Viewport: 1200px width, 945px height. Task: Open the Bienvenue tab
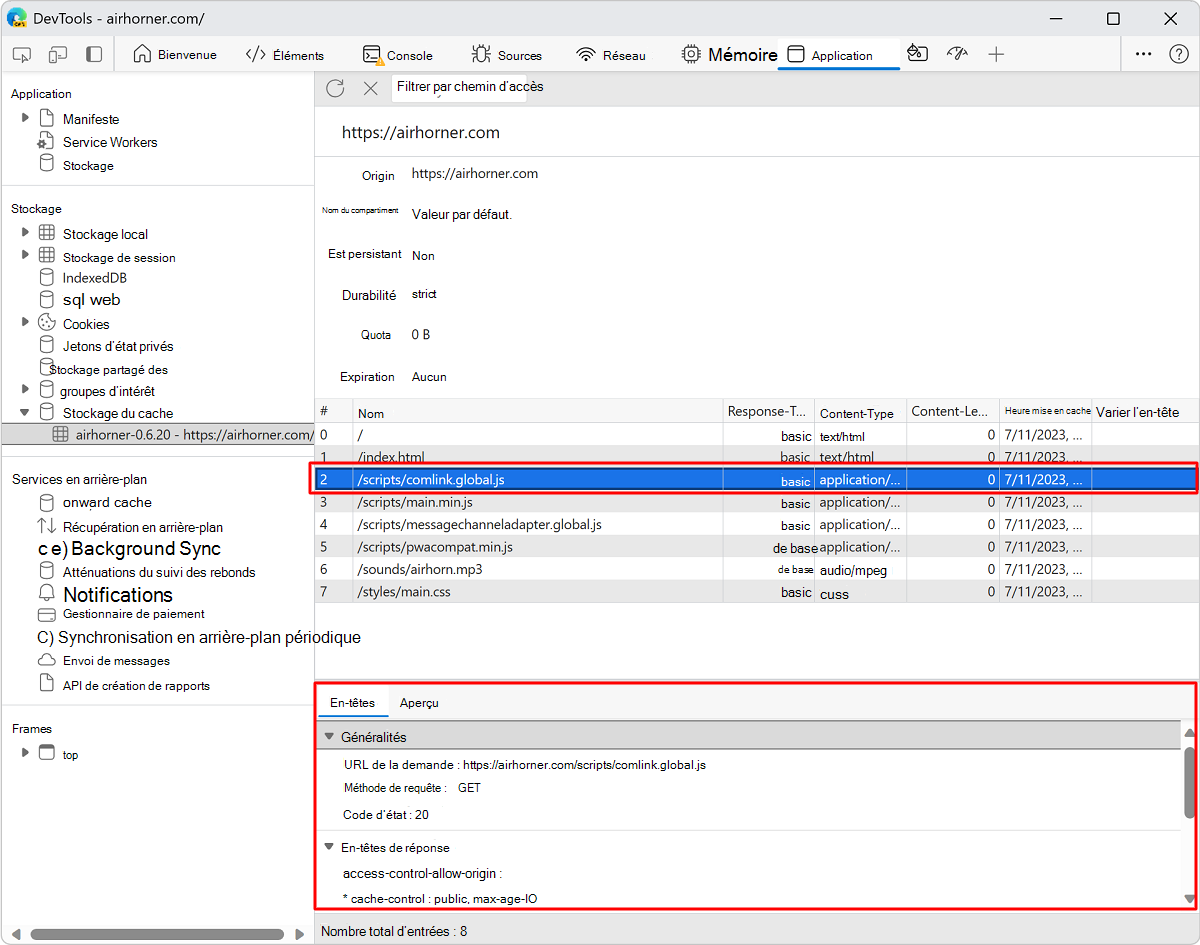point(175,55)
